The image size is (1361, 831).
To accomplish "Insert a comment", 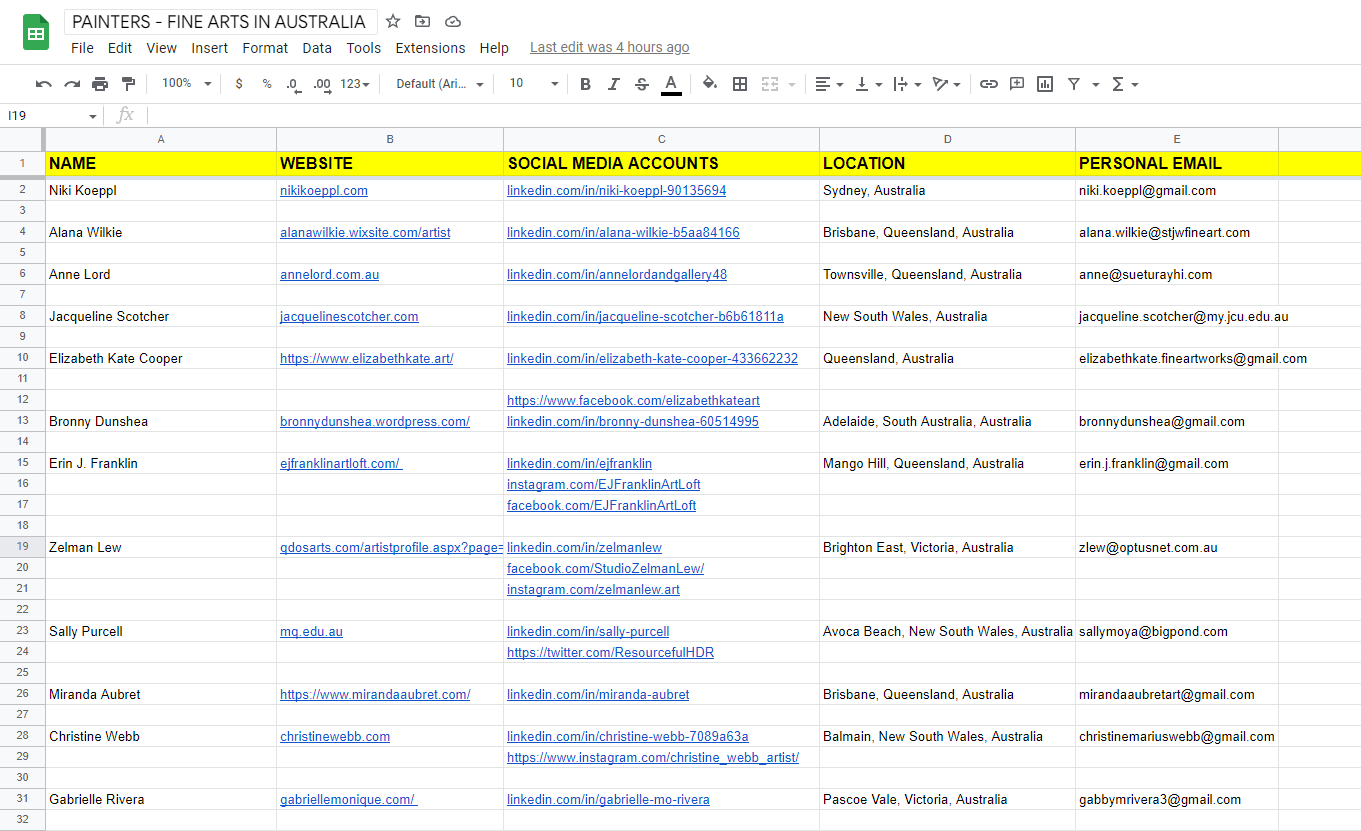I will (1017, 84).
